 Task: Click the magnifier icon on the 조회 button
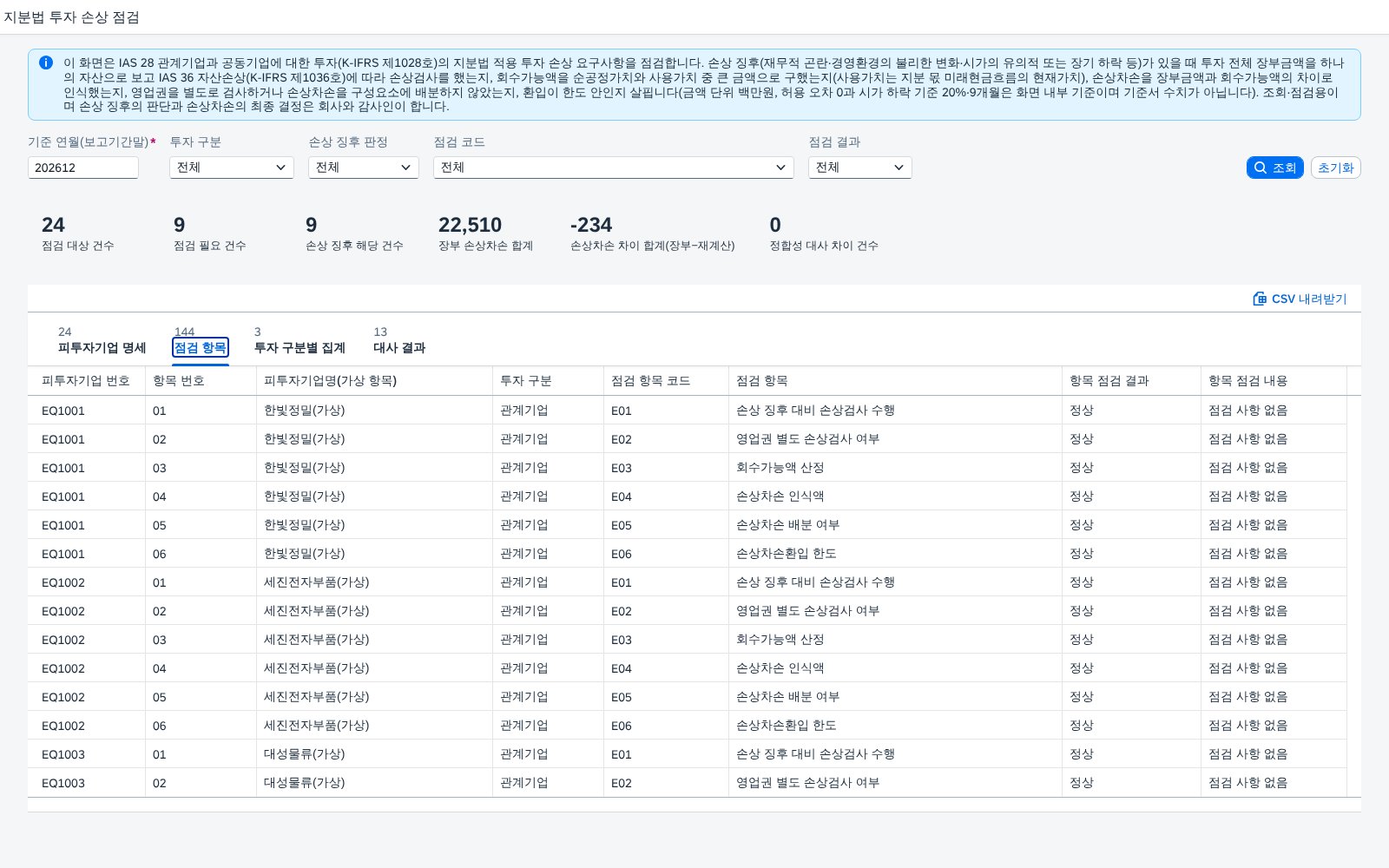pos(1261,168)
